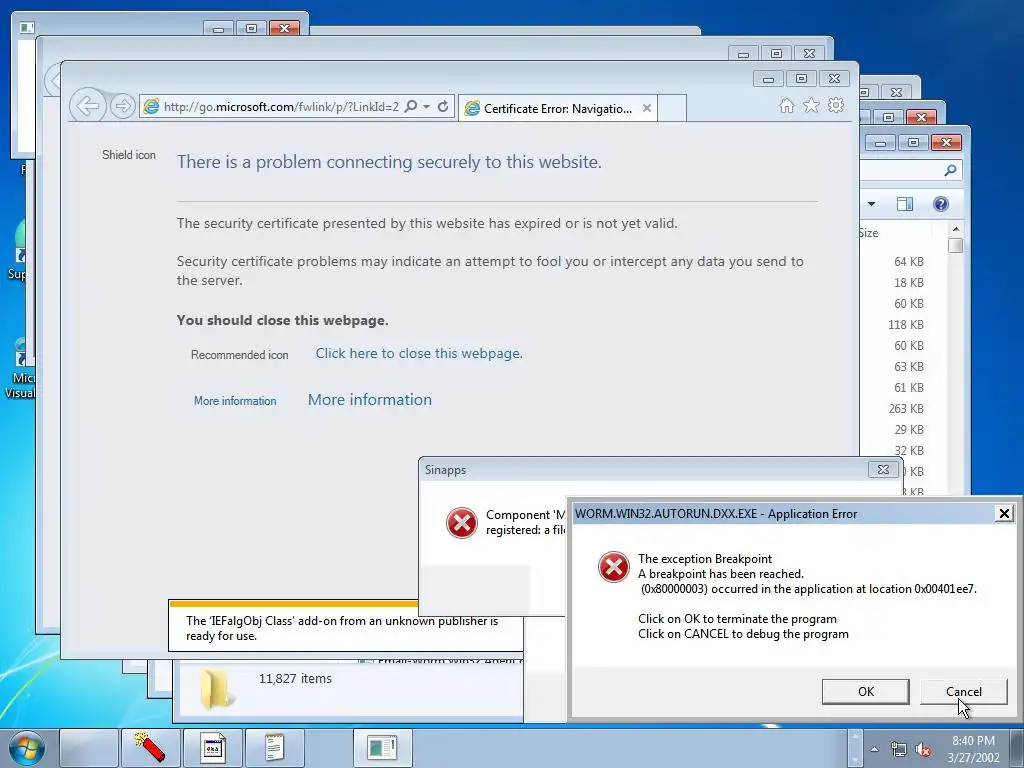The height and width of the screenshot is (768, 1024).
Task: Click the small 'More information' icon label
Action: [x=235, y=401]
